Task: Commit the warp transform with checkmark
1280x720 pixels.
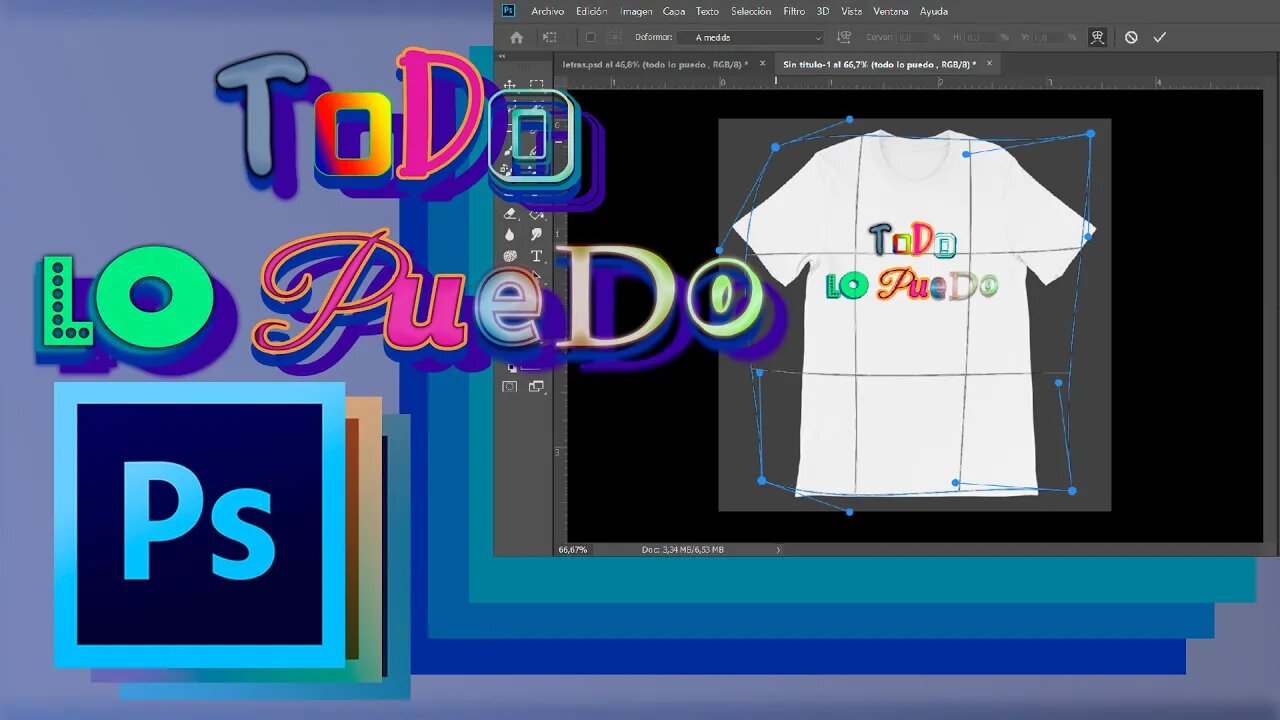Action: [x=1160, y=37]
